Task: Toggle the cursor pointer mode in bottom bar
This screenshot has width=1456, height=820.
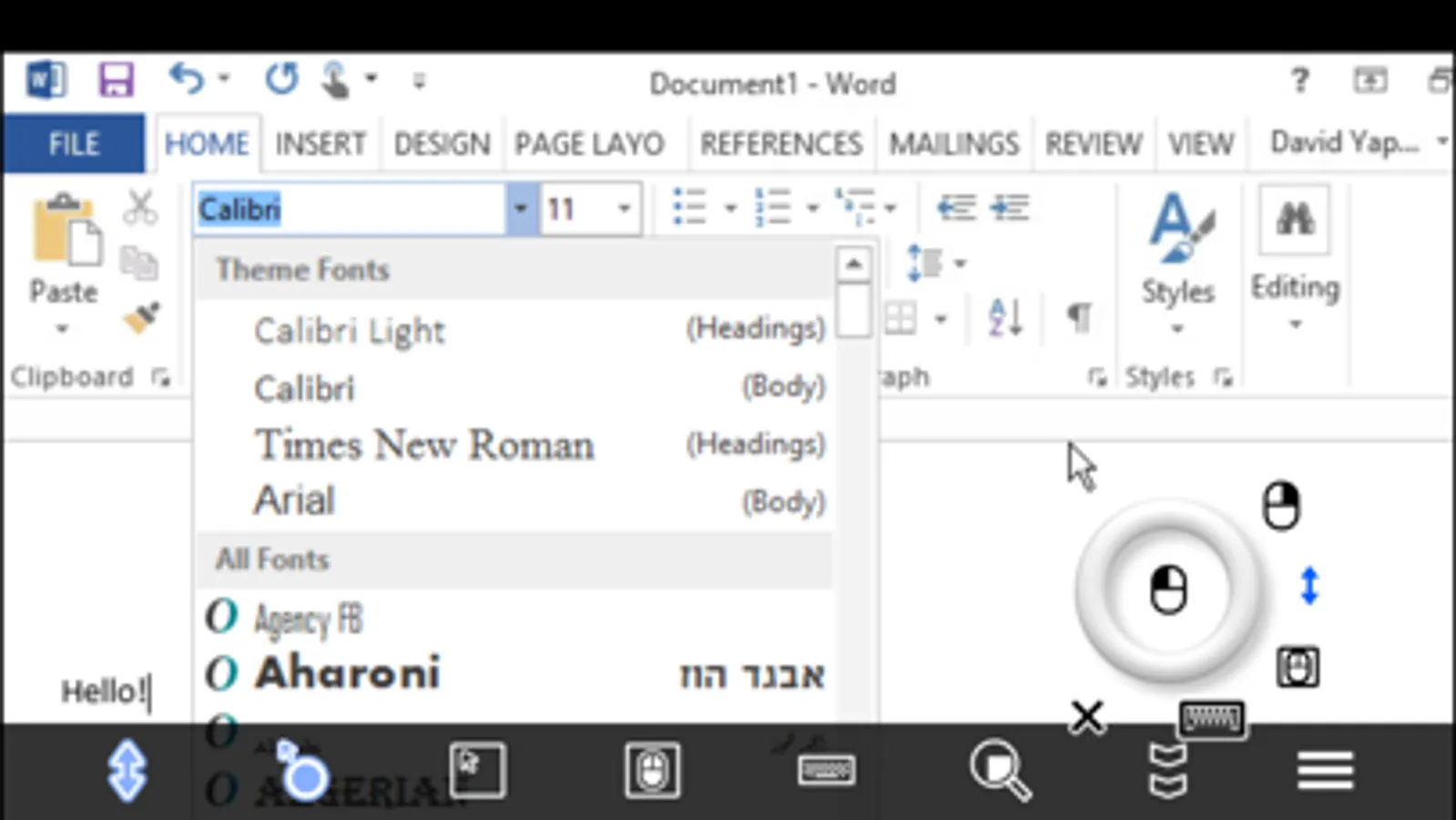Action: pyautogui.click(x=476, y=771)
